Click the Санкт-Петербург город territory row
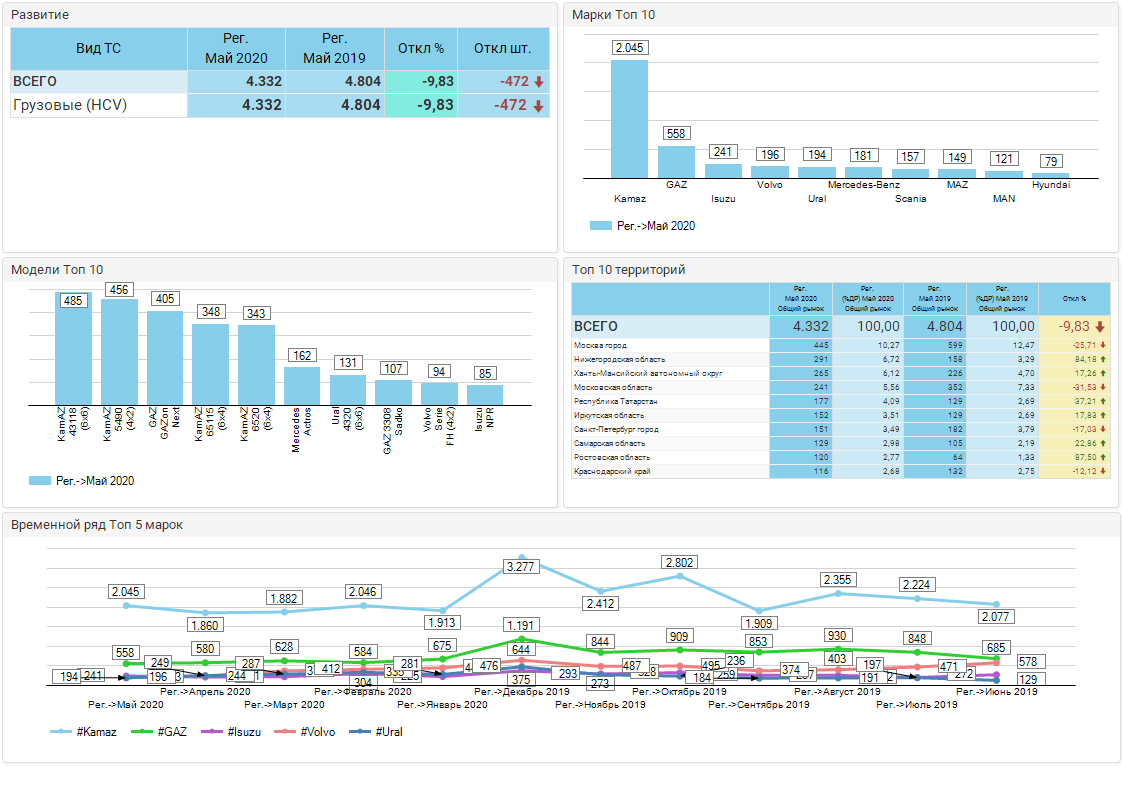 (x=841, y=429)
